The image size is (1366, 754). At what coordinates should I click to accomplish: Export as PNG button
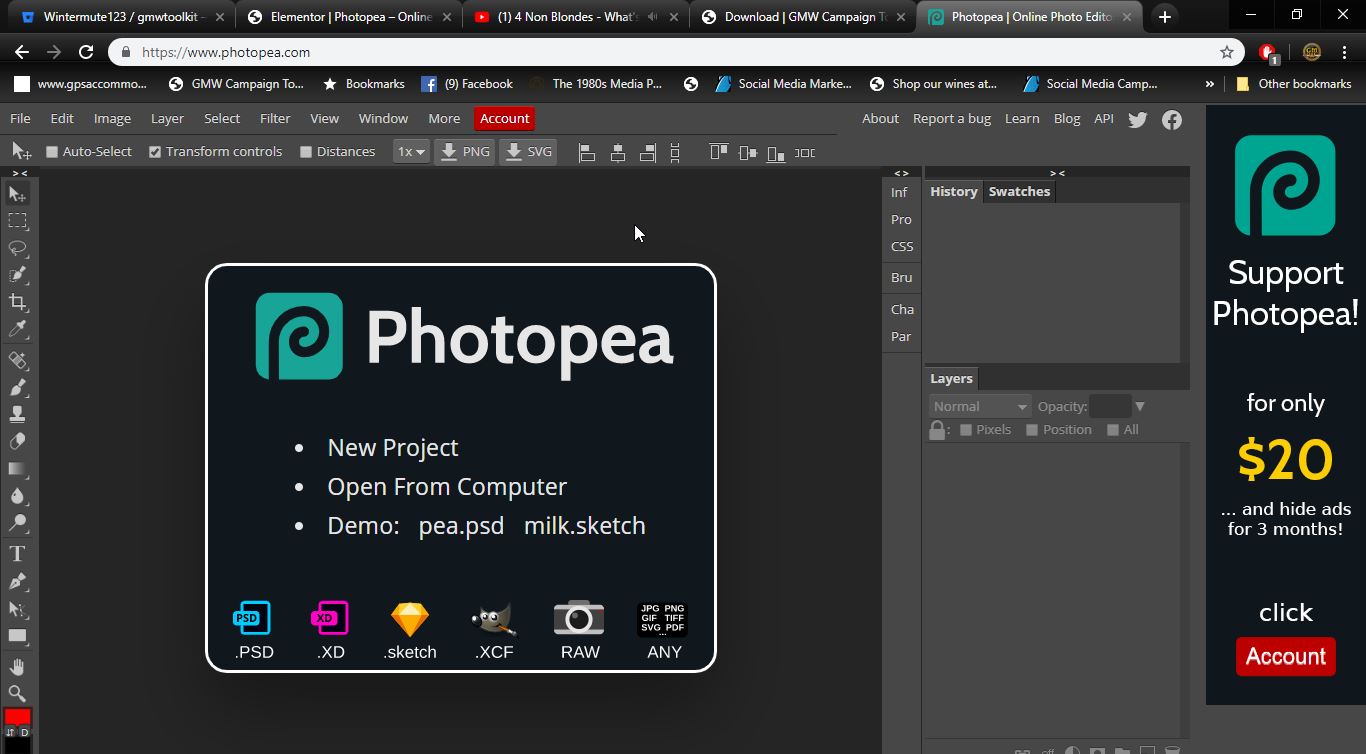click(465, 152)
